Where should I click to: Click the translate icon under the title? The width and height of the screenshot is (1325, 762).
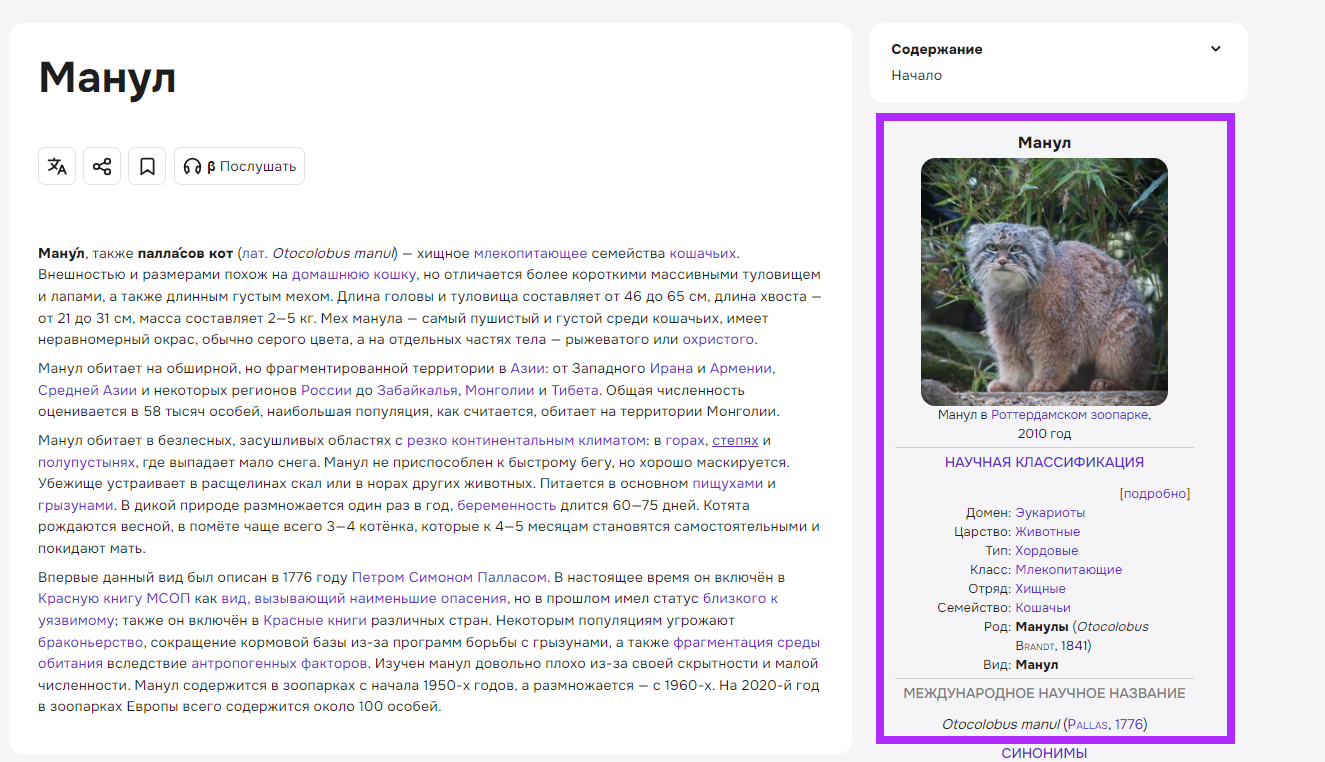57,166
